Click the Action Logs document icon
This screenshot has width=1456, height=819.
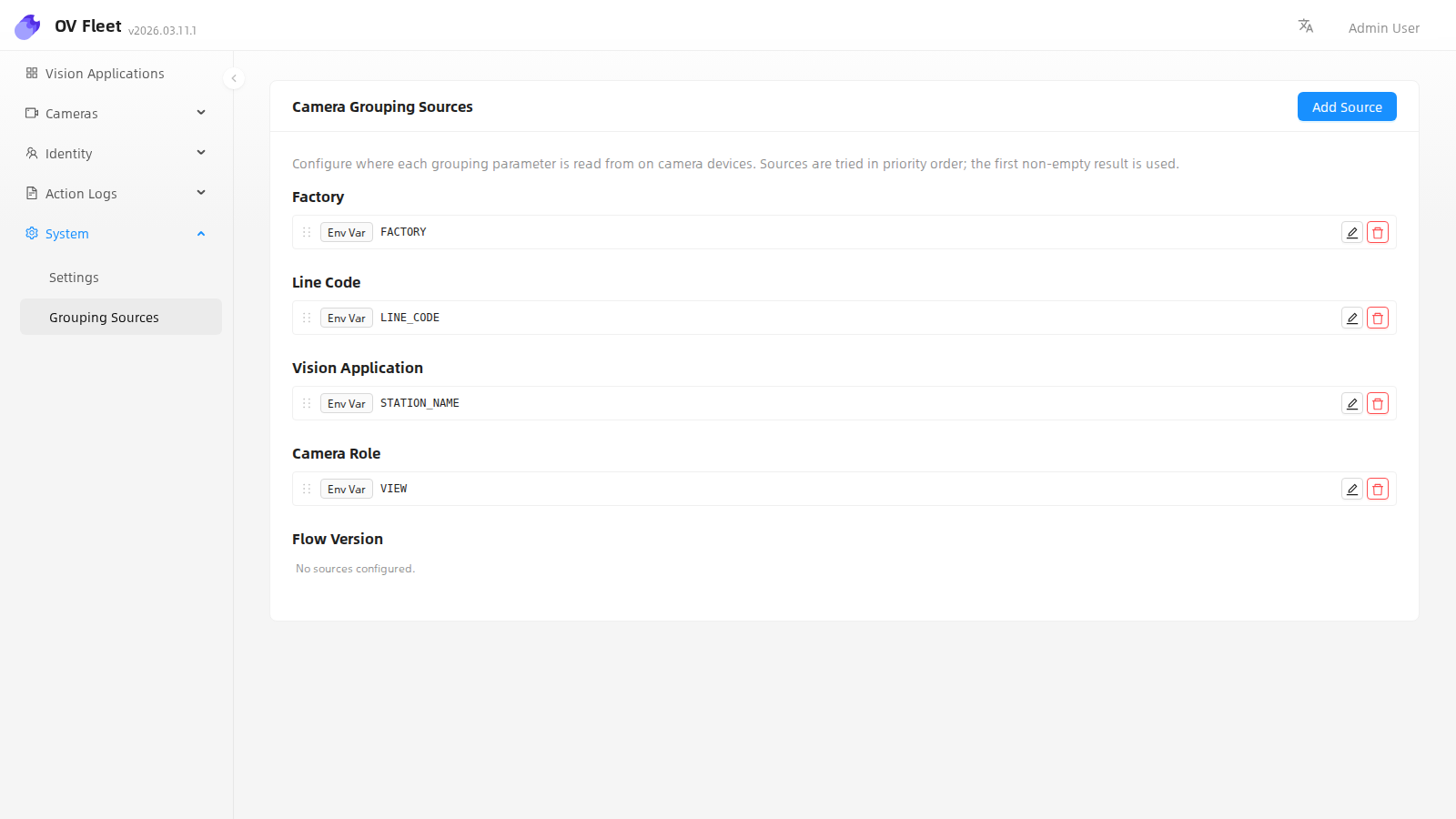(x=32, y=193)
